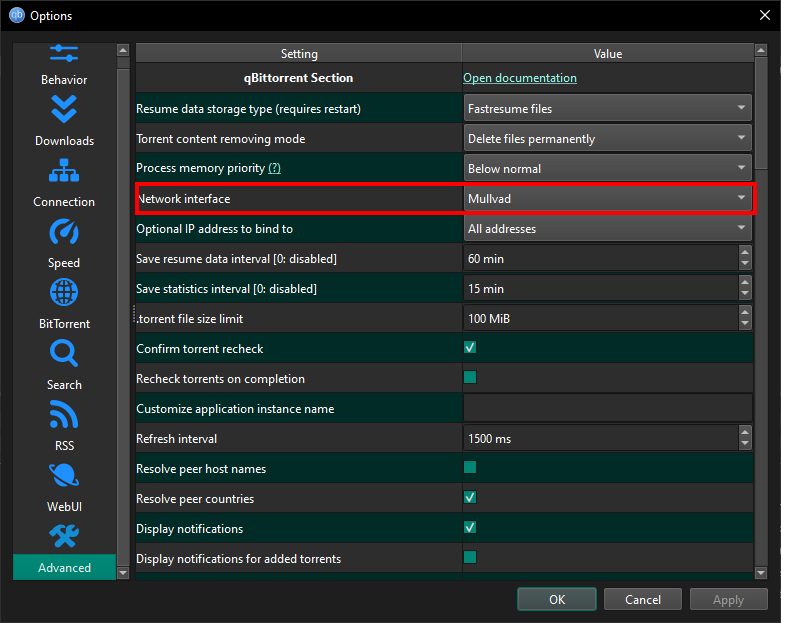Open the BitTorrent globe icon
This screenshot has width=800, height=623.
point(64,292)
